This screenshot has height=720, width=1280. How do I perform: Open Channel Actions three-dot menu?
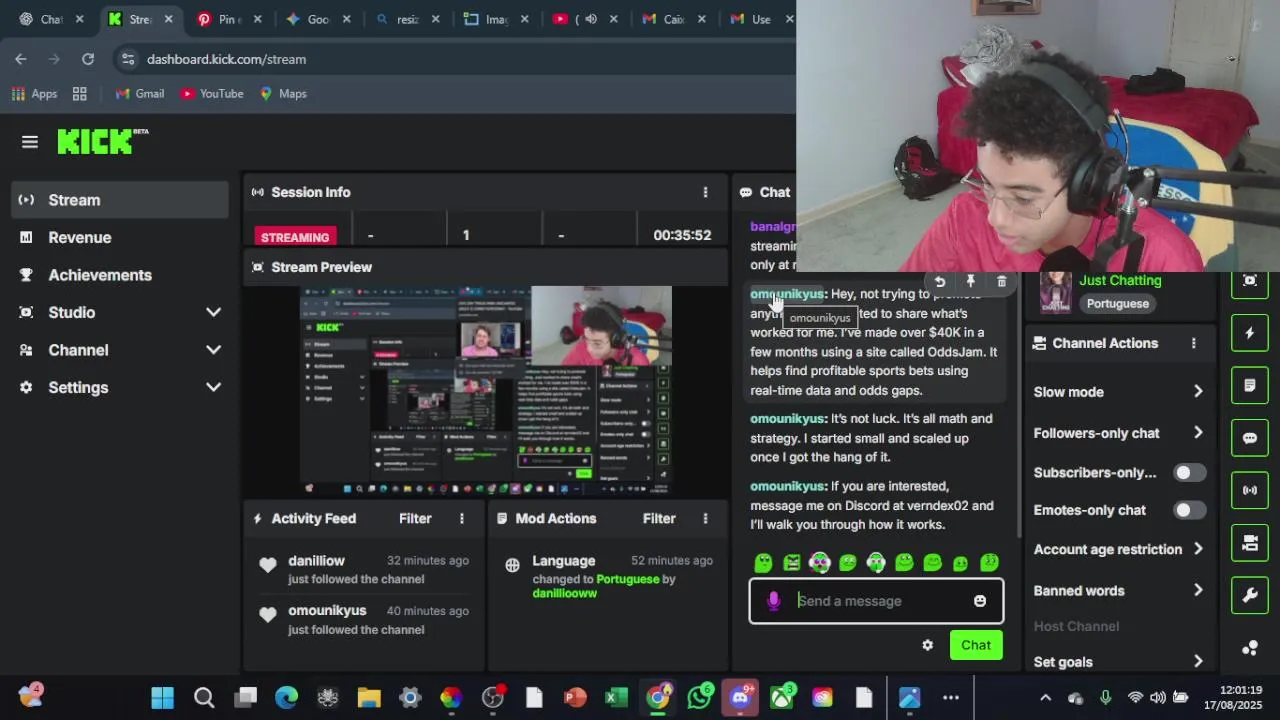click(x=1193, y=343)
